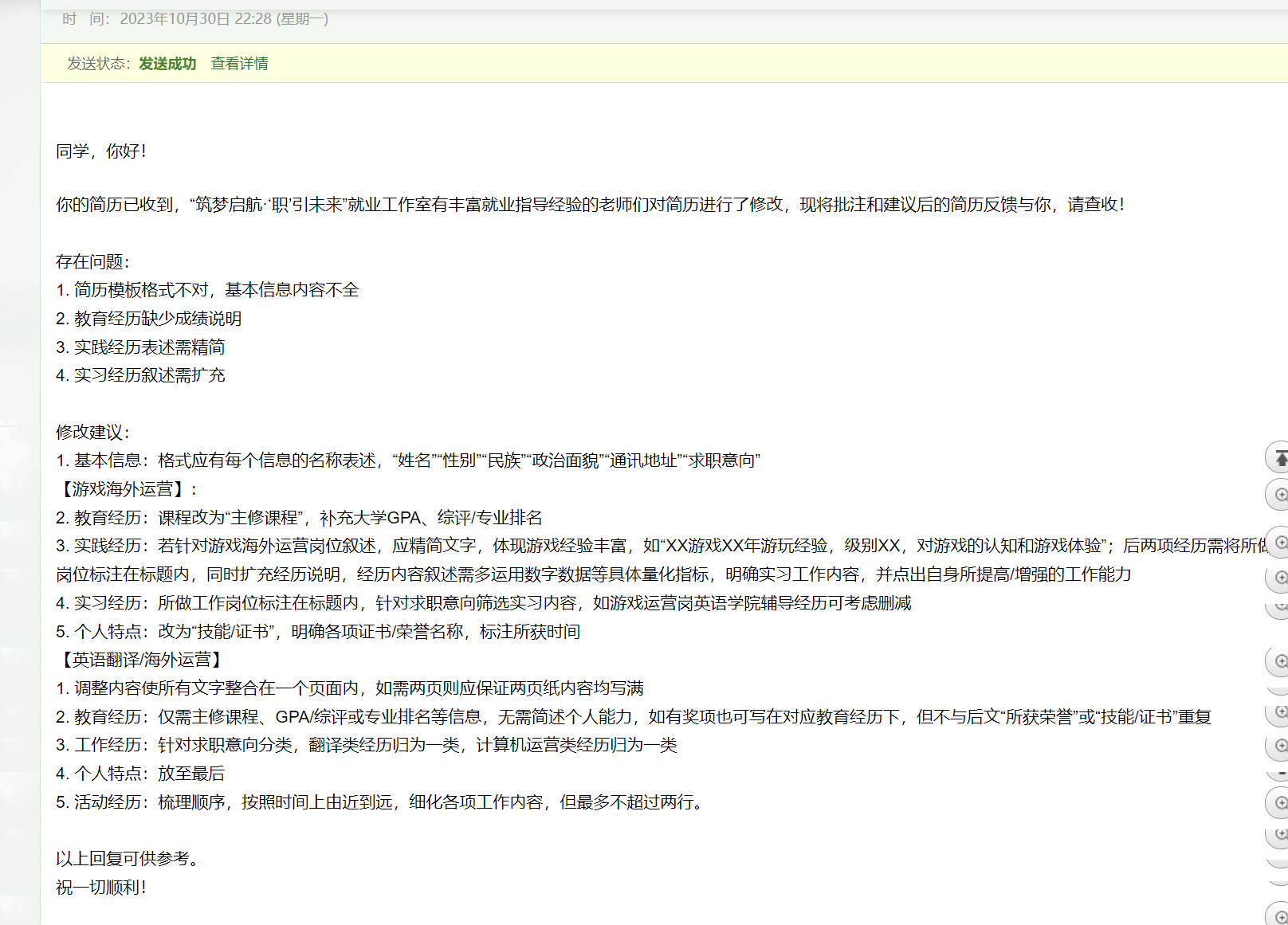
Task: Click the 发送成功 status text
Action: [x=167, y=64]
